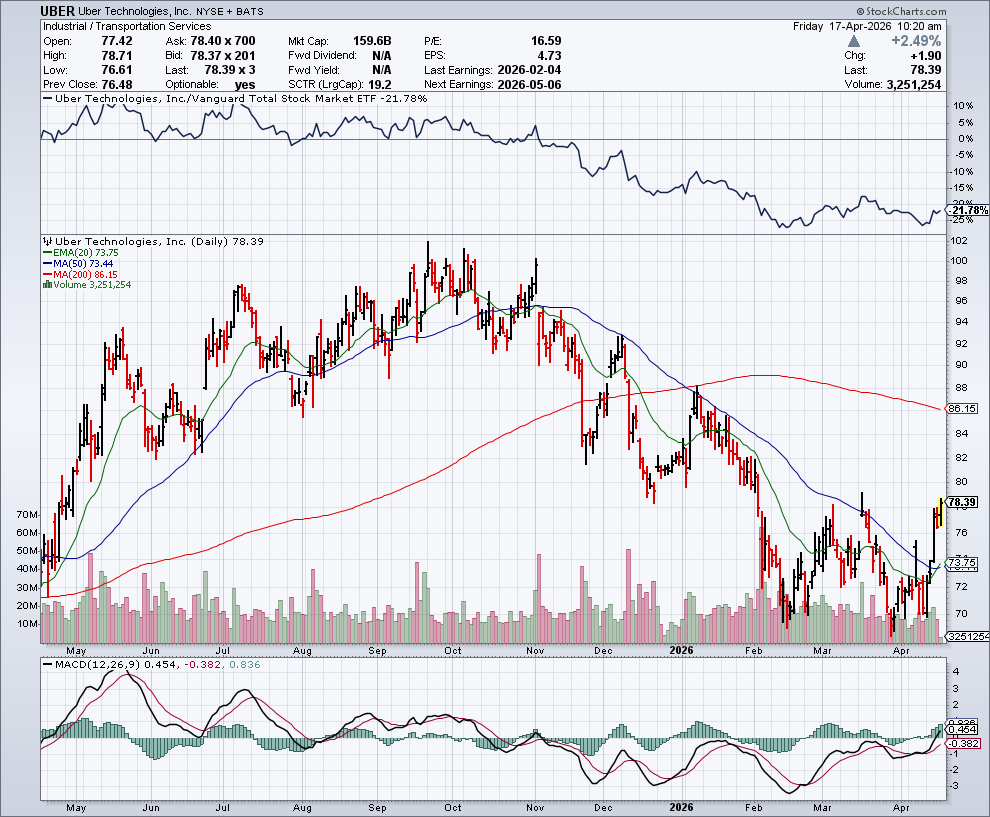The image size is (990, 817).
Task: Click the UBER ticker symbol heading
Action: (x=60, y=11)
